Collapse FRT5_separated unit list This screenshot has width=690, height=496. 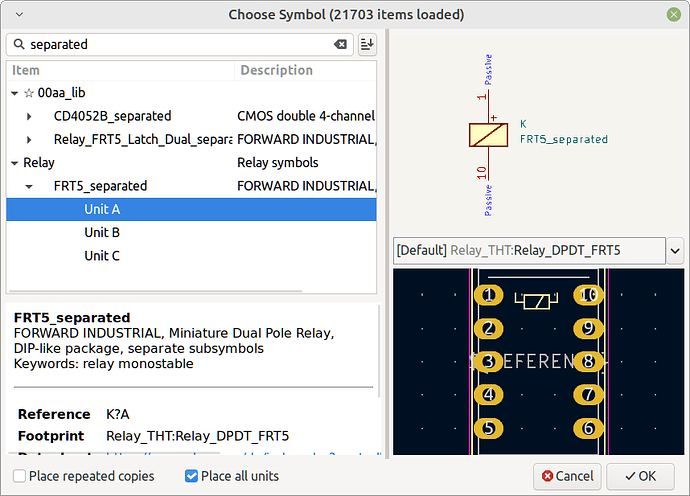(x=29, y=186)
